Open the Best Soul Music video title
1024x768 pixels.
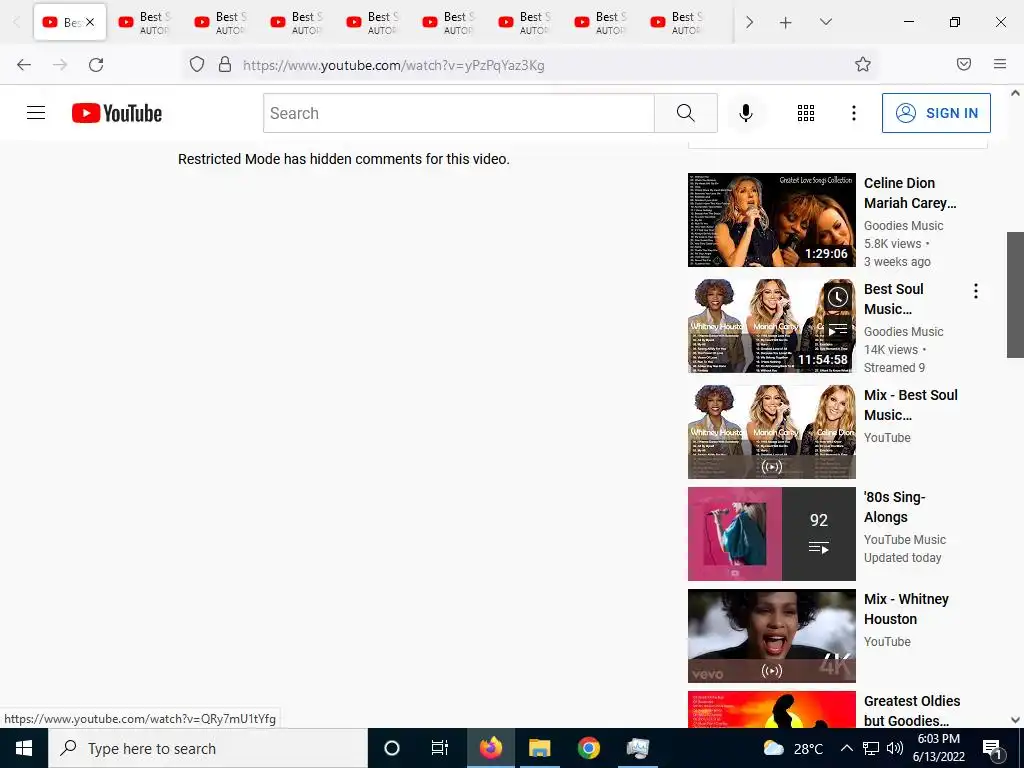pos(894,298)
